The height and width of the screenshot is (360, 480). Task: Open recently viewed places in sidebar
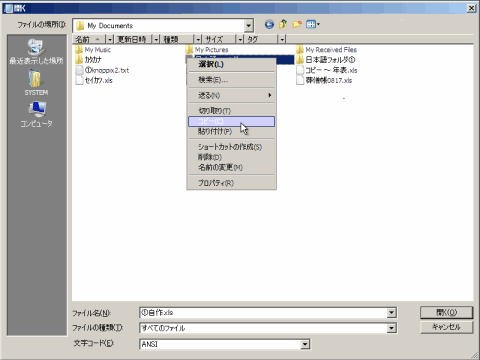(36, 52)
